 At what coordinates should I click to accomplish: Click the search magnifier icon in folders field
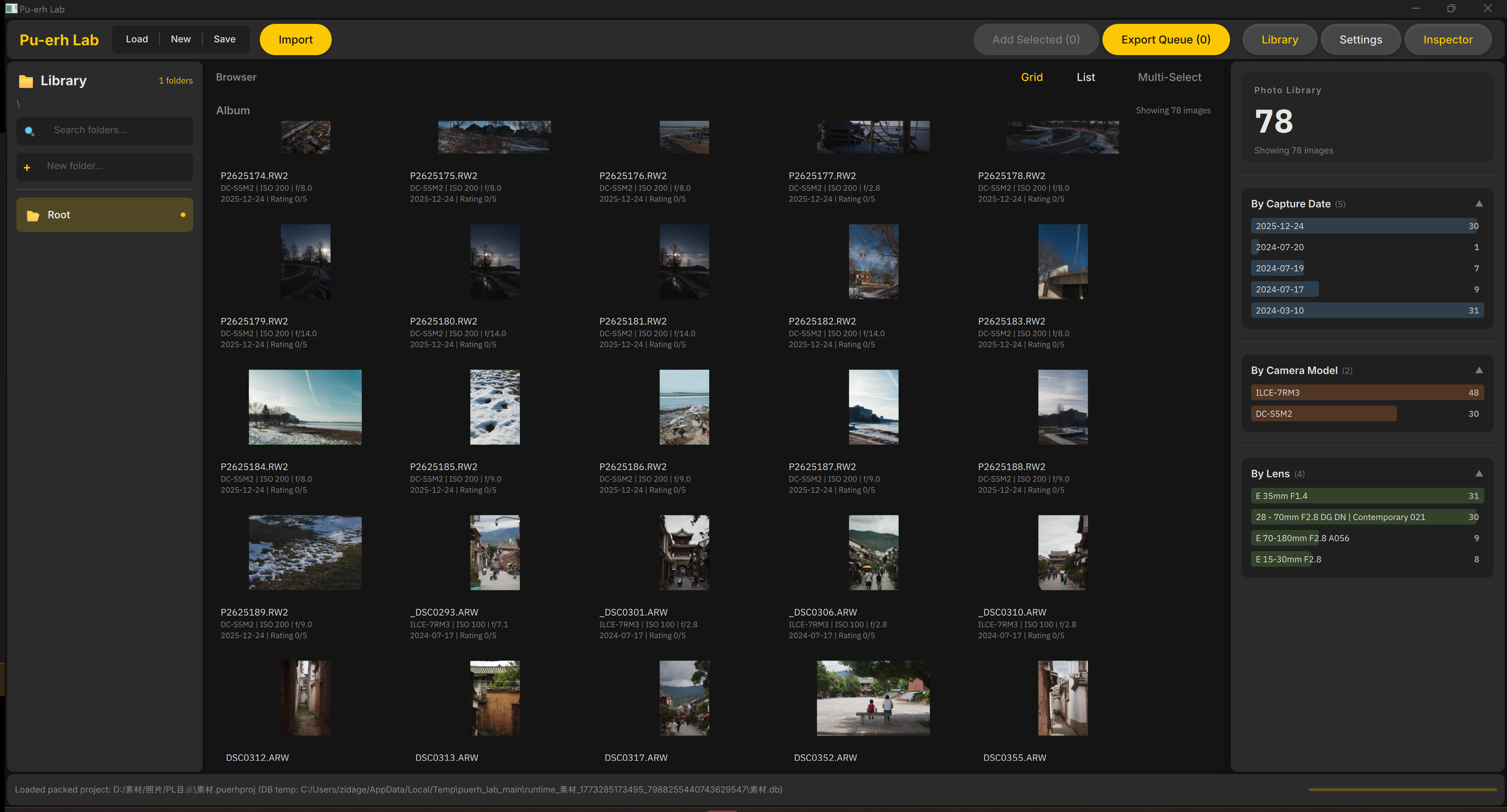[29, 131]
